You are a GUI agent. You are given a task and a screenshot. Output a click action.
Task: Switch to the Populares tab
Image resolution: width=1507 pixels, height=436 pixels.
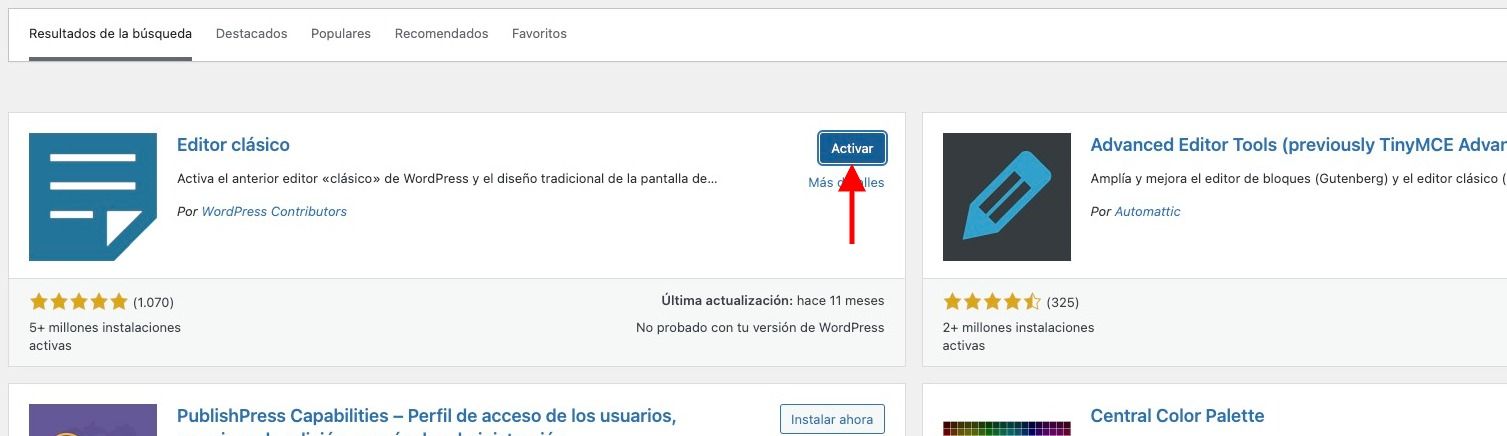[341, 34]
